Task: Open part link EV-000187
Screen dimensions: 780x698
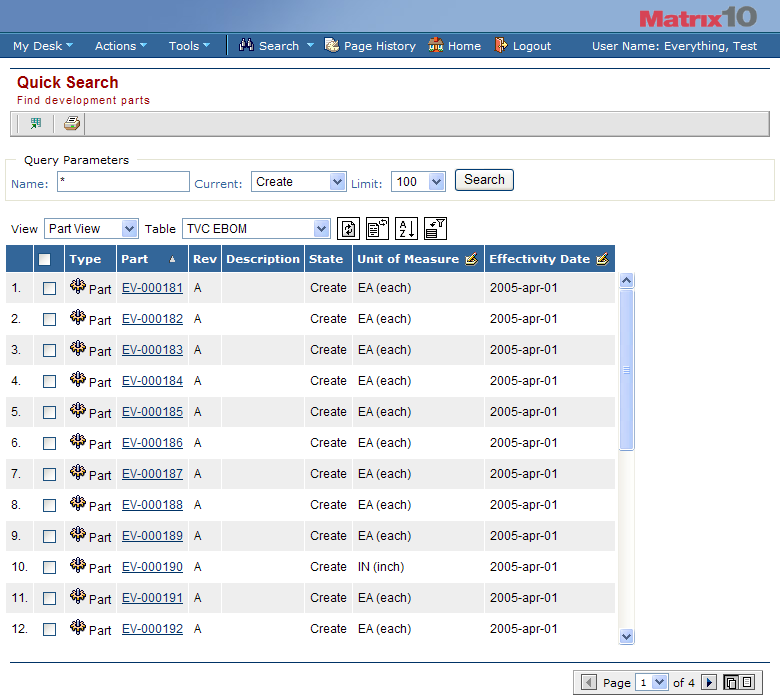Action: coord(152,474)
